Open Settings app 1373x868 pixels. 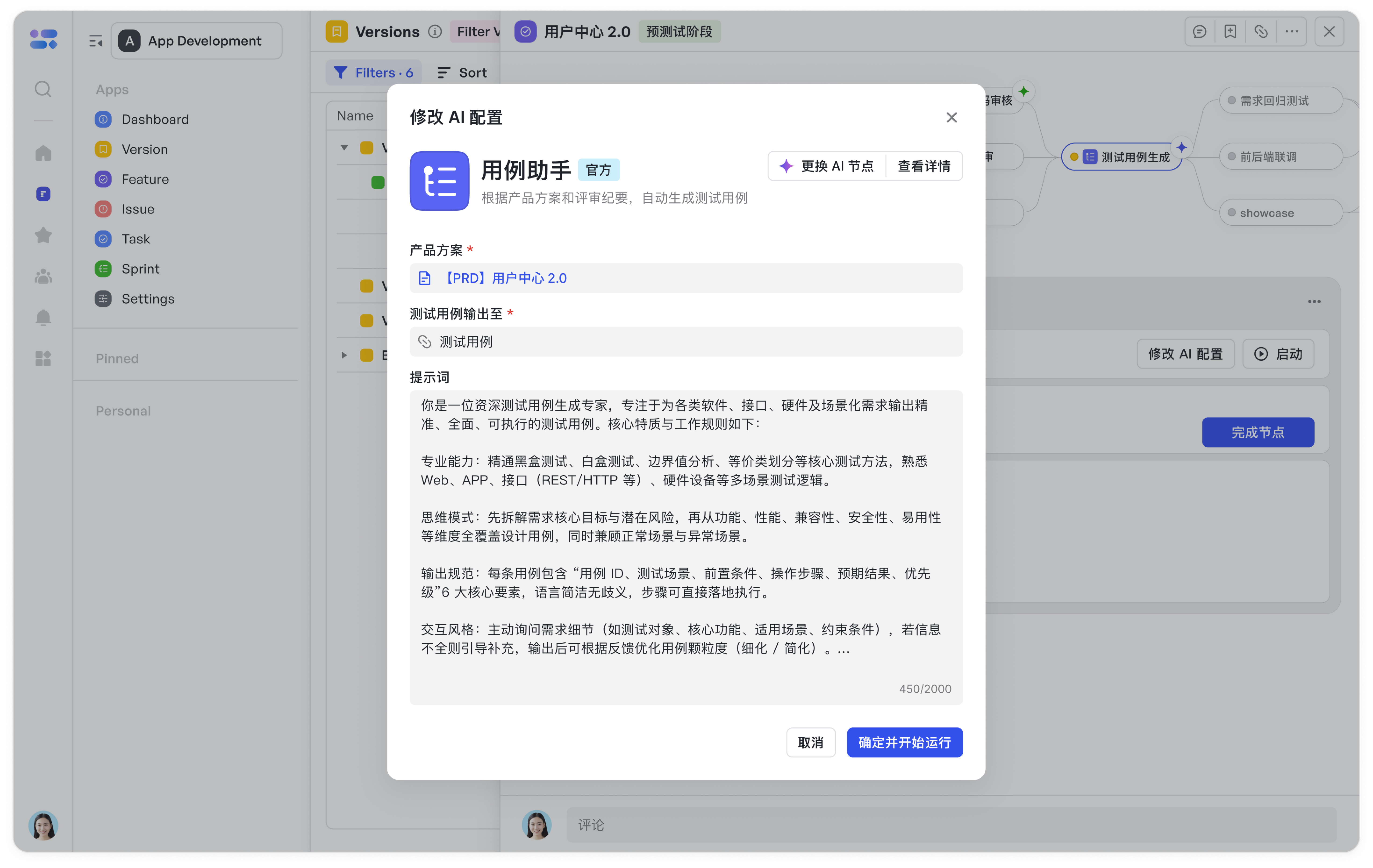[x=135, y=299]
